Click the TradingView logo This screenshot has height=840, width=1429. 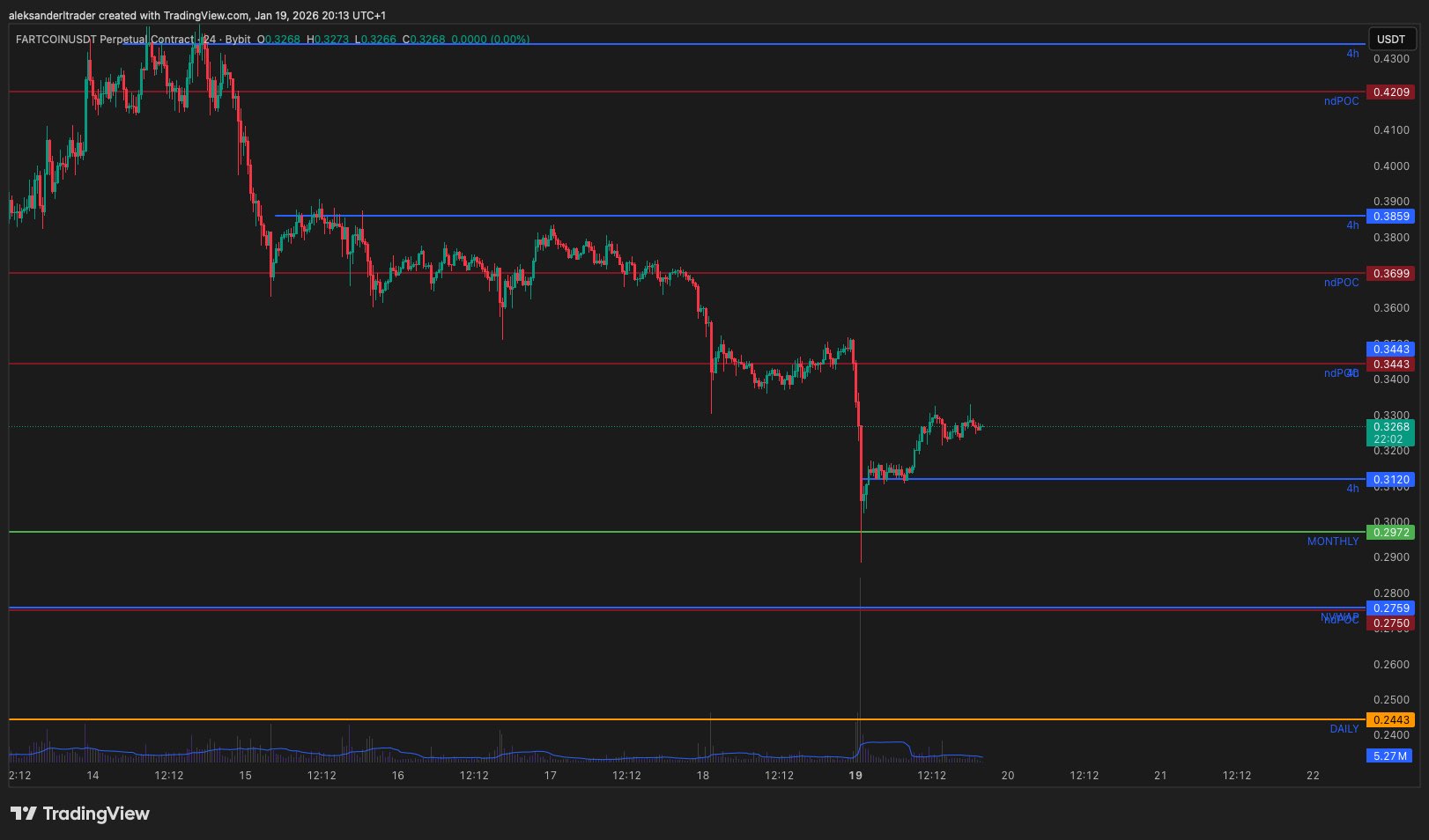(x=80, y=814)
